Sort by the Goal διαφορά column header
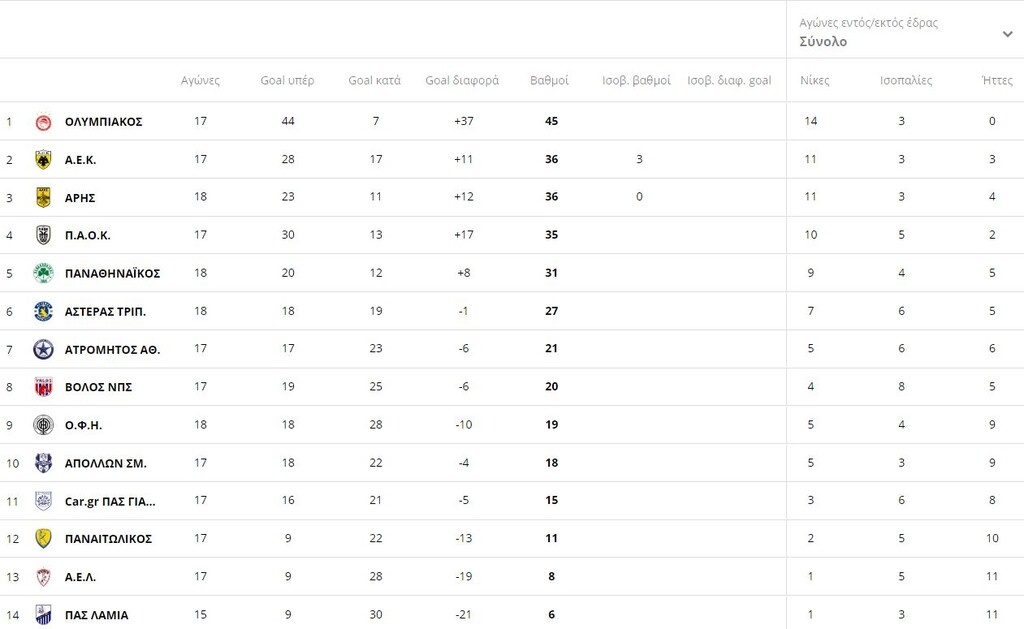 point(462,80)
